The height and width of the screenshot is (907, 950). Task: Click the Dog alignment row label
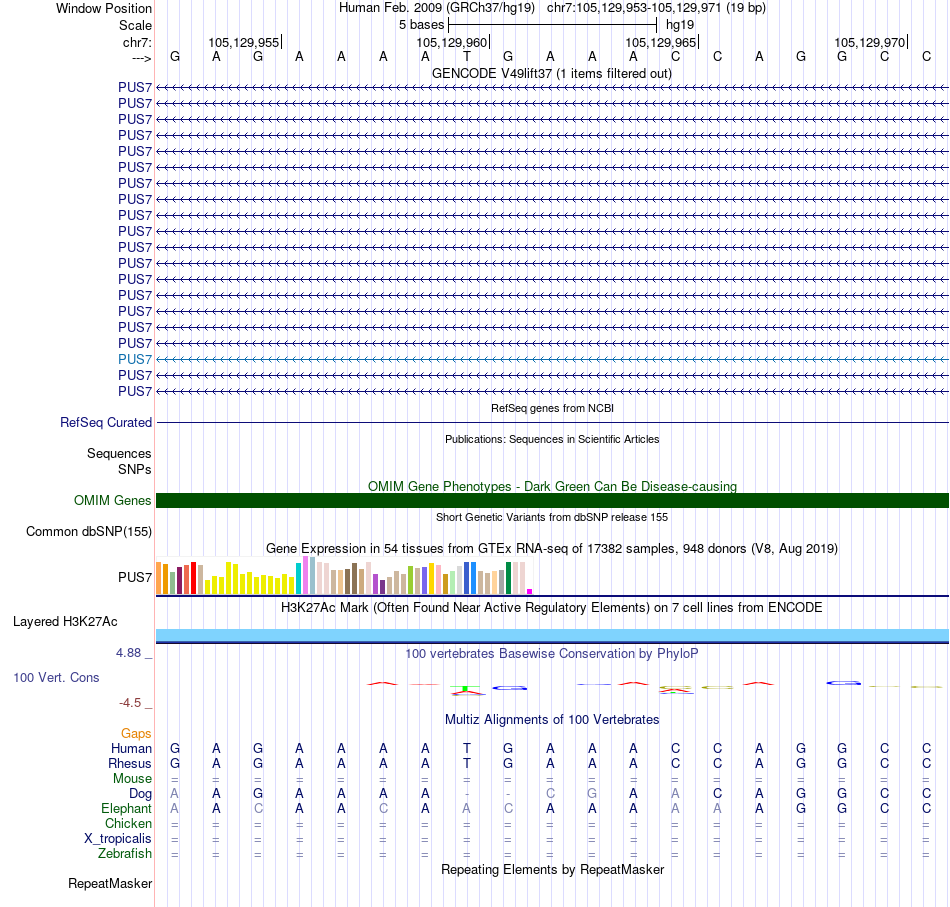[140, 794]
